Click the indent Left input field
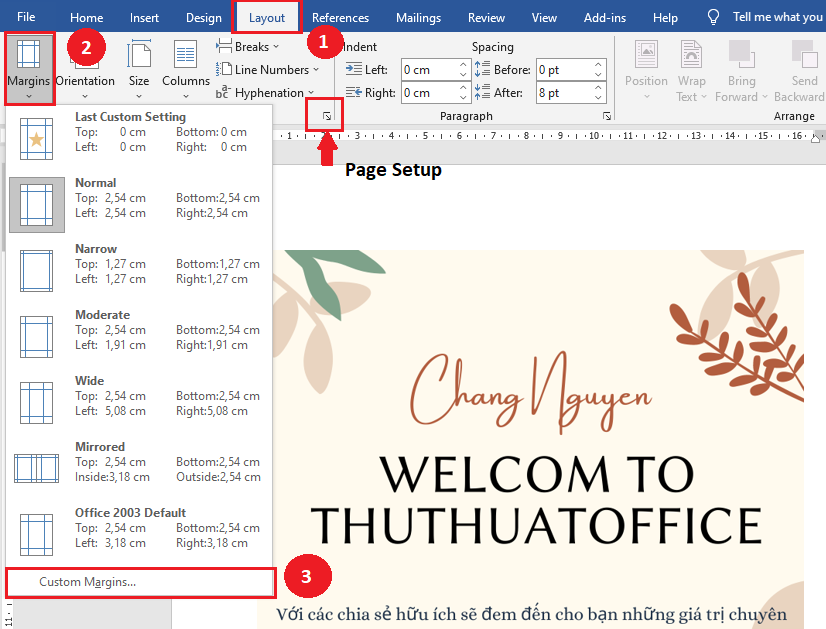The width and height of the screenshot is (826, 629). [x=430, y=69]
